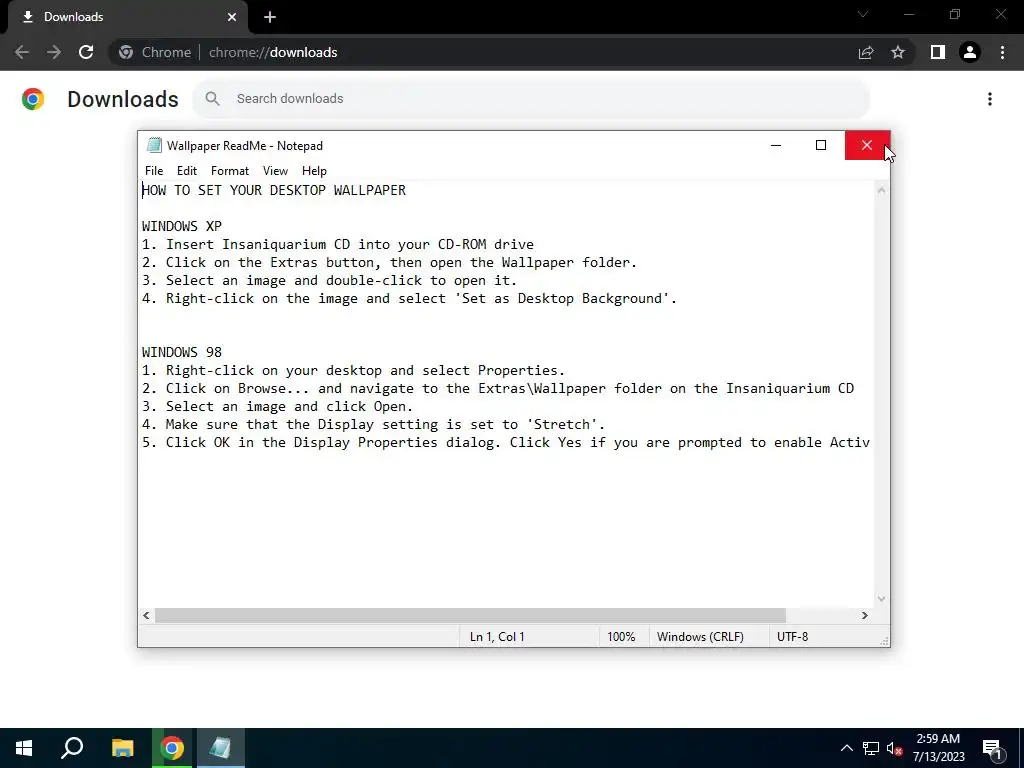Open the Downloads page more actions menu
This screenshot has height=768, width=1024.
click(990, 99)
